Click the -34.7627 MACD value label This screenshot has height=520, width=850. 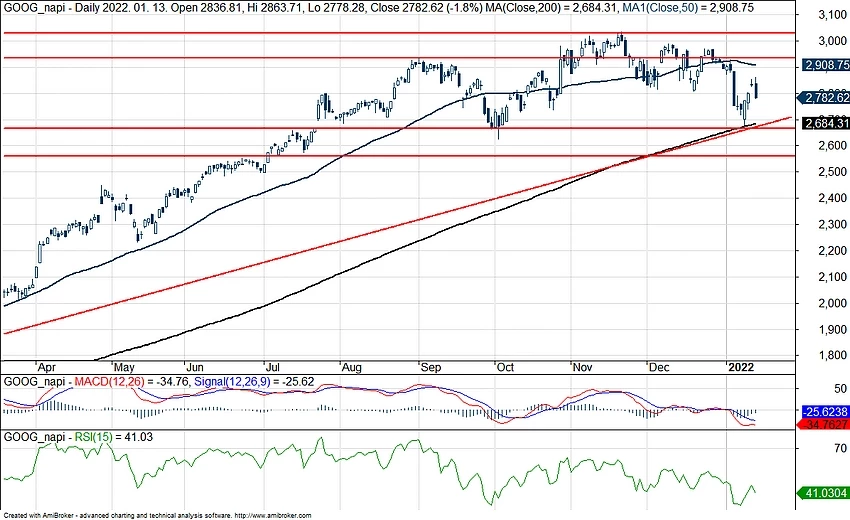[825, 425]
